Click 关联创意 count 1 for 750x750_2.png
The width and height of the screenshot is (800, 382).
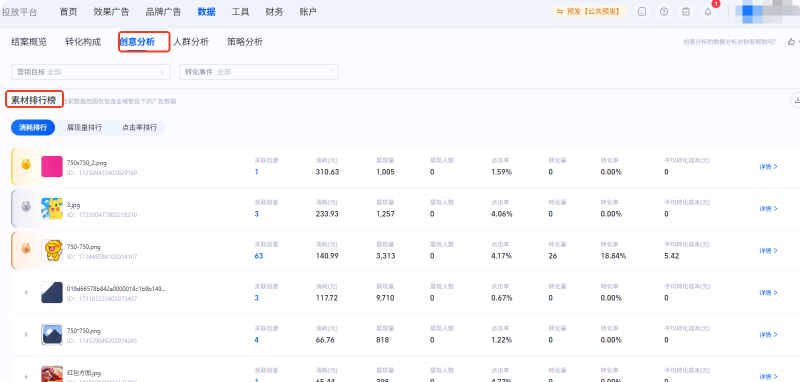point(257,172)
